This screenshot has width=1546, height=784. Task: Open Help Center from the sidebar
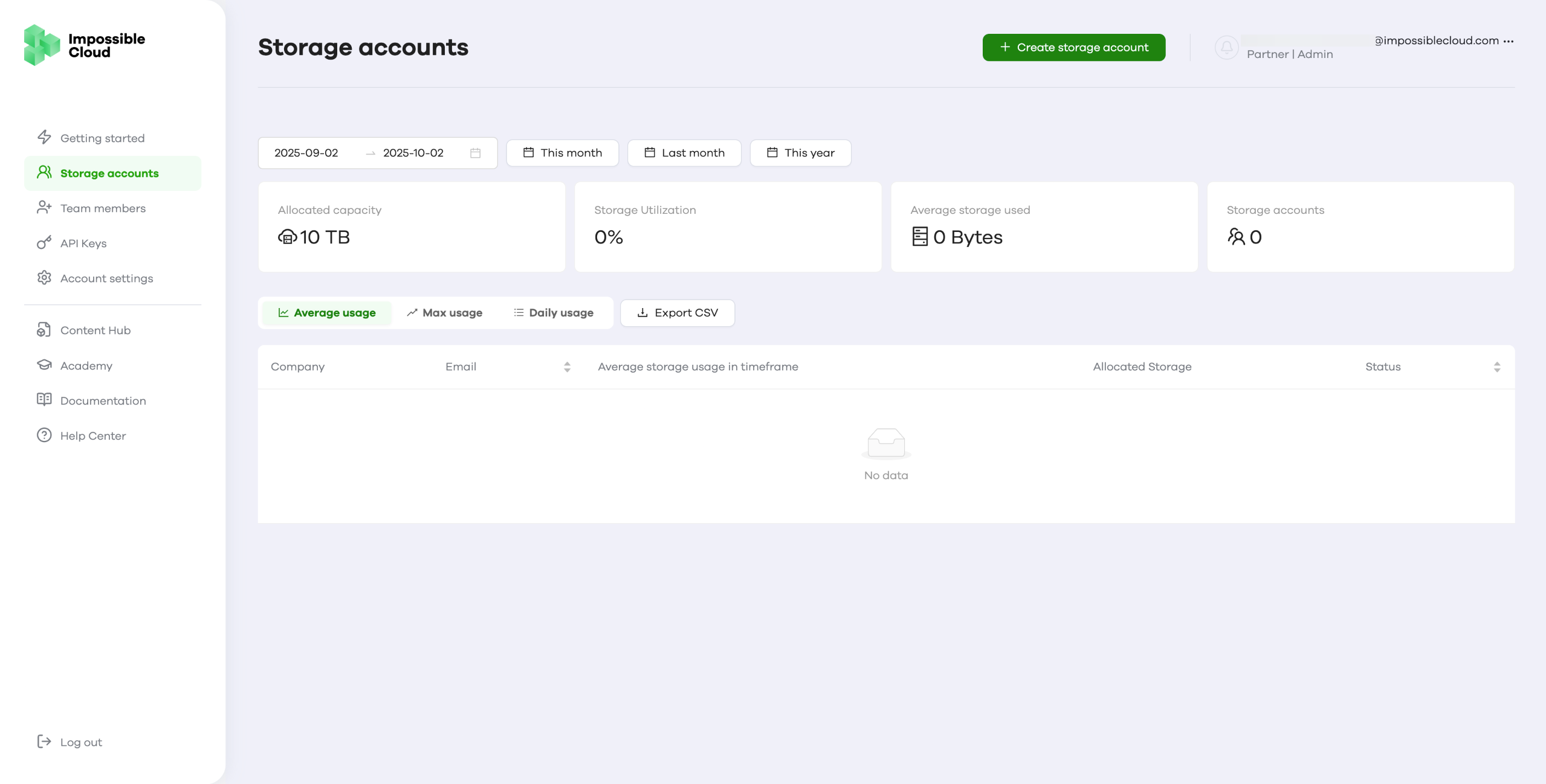pos(93,435)
